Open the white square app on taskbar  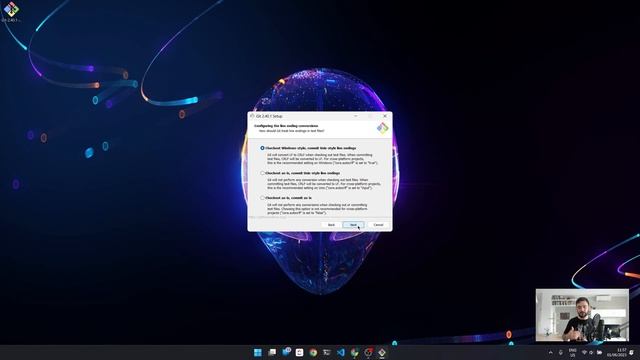(x=299, y=353)
